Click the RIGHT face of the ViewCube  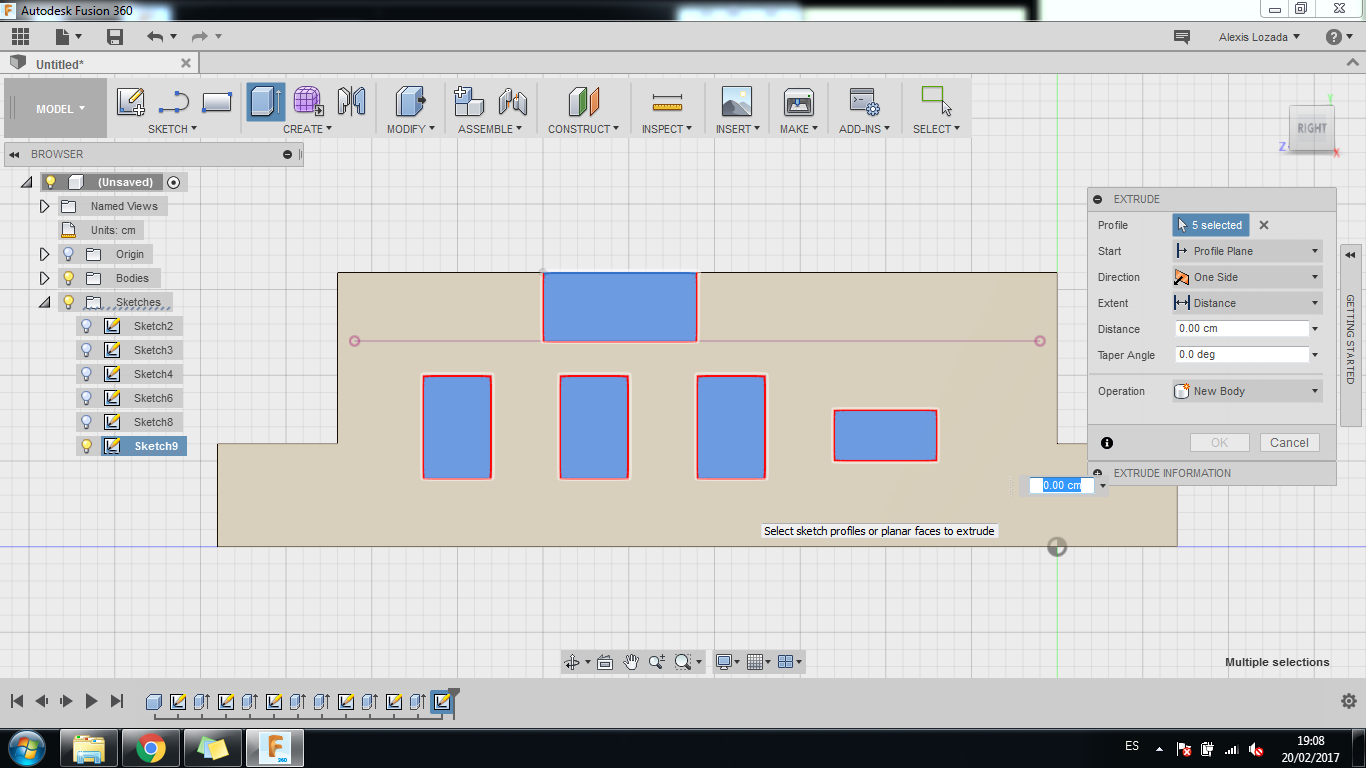1311,128
